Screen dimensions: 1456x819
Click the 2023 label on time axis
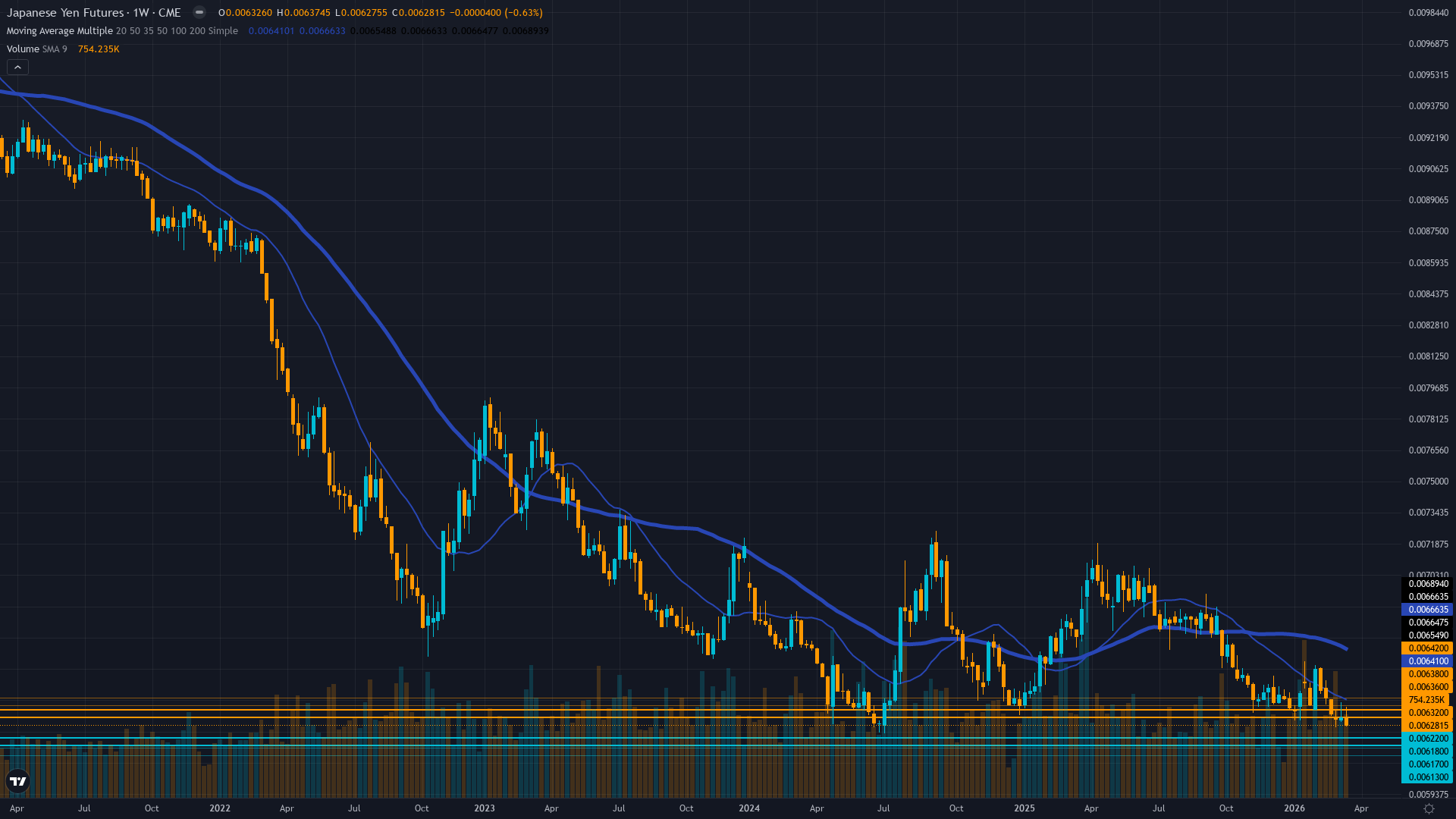(485, 808)
